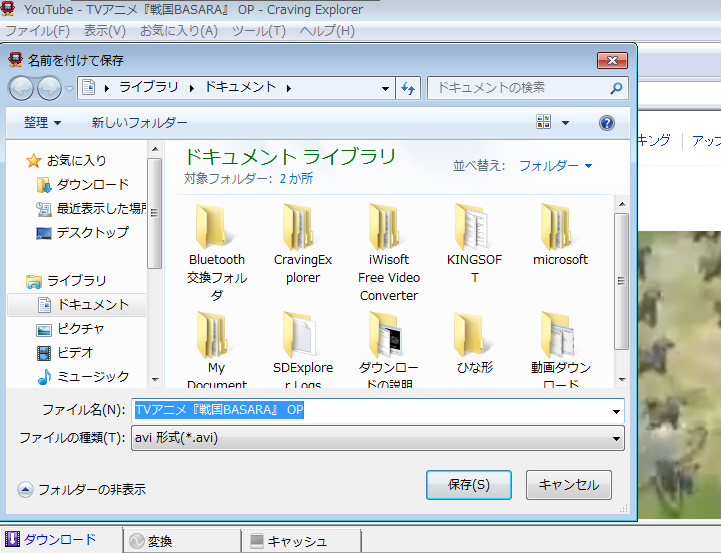The height and width of the screenshot is (553, 721).
Task: Open the ファイル(F) menu
Action: [37, 31]
